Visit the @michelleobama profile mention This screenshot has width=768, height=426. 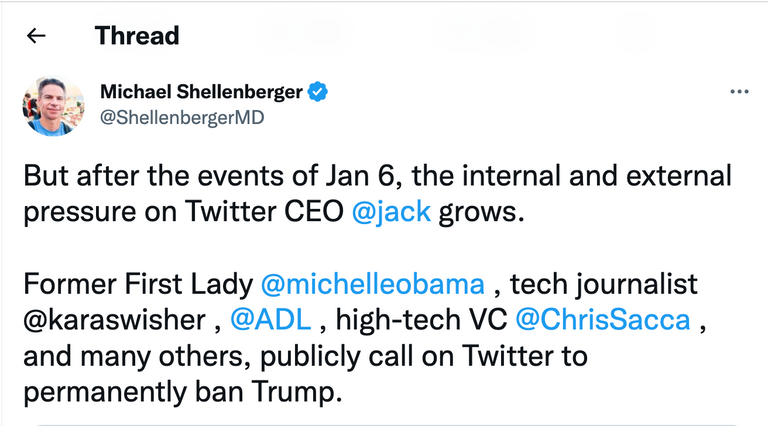372,285
